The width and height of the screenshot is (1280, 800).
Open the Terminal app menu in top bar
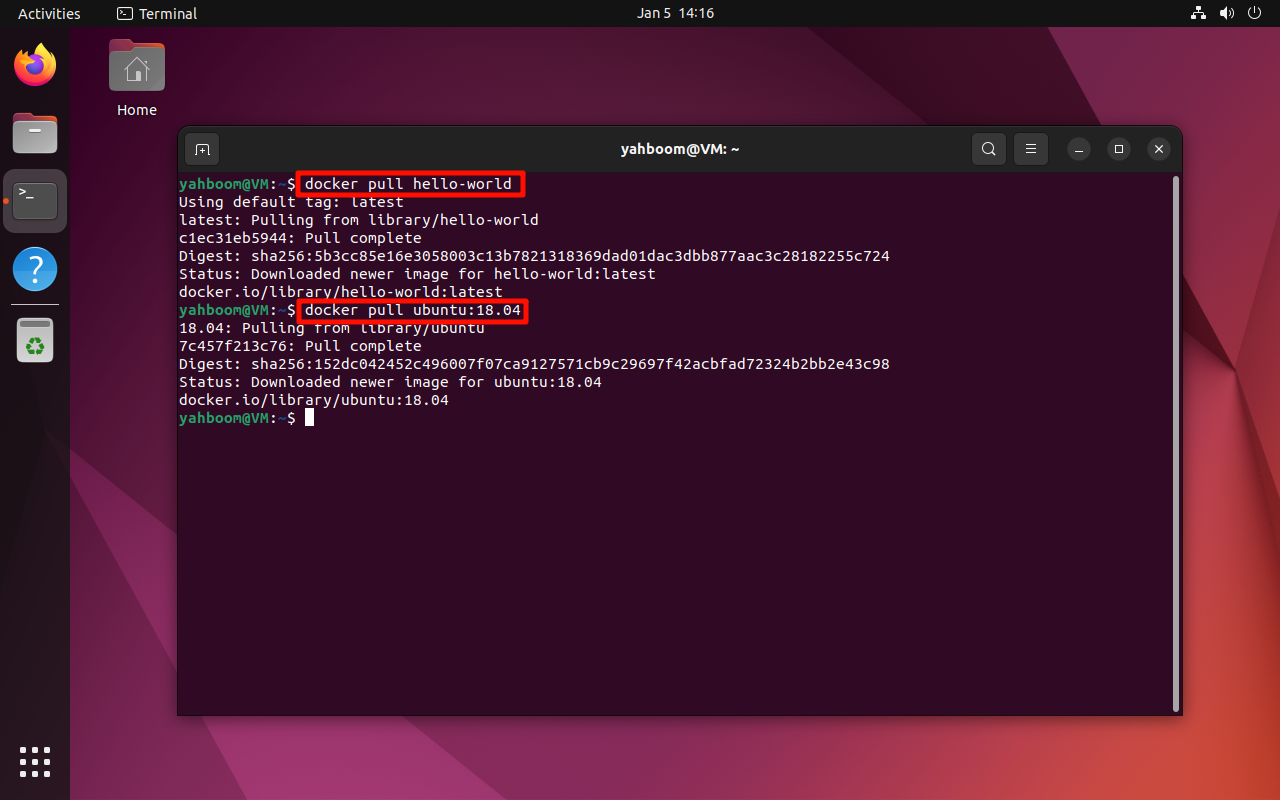coord(157,13)
